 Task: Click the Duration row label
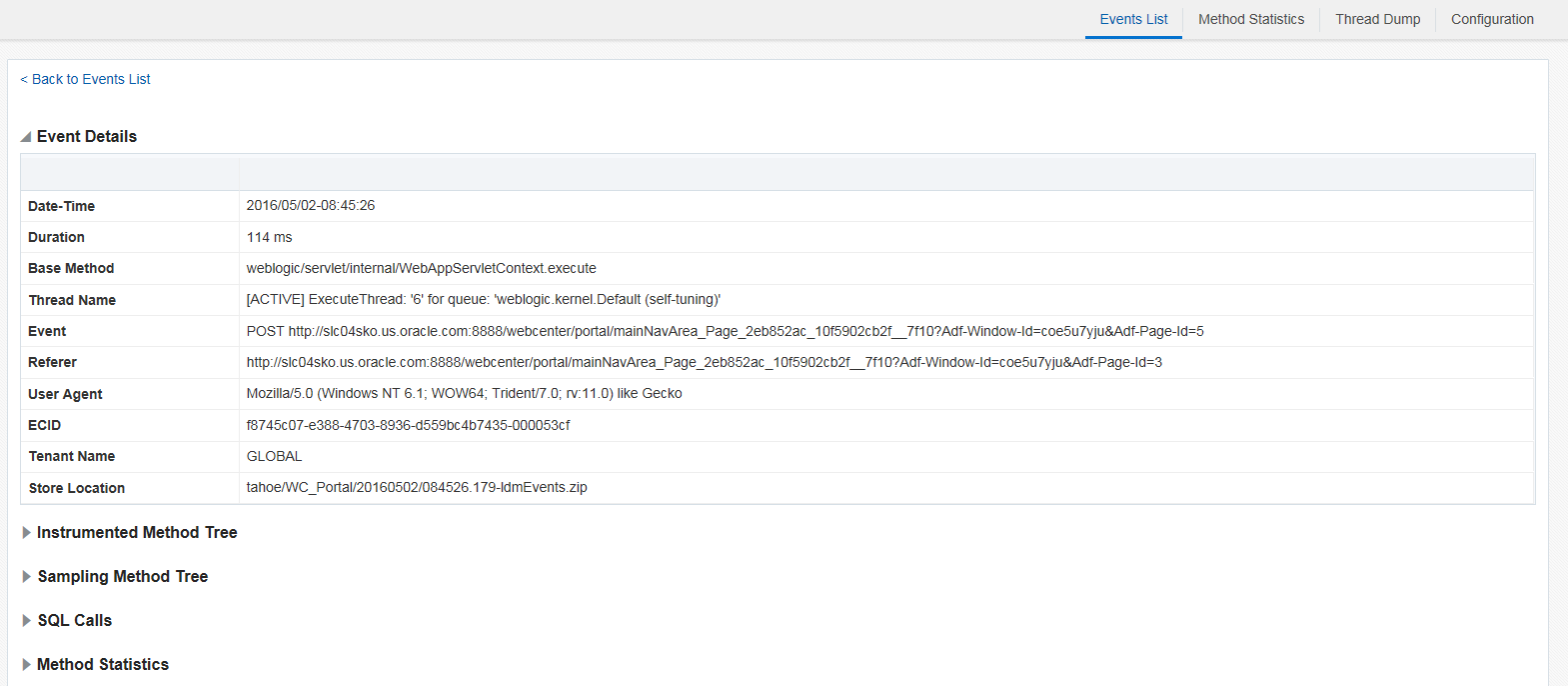point(57,237)
